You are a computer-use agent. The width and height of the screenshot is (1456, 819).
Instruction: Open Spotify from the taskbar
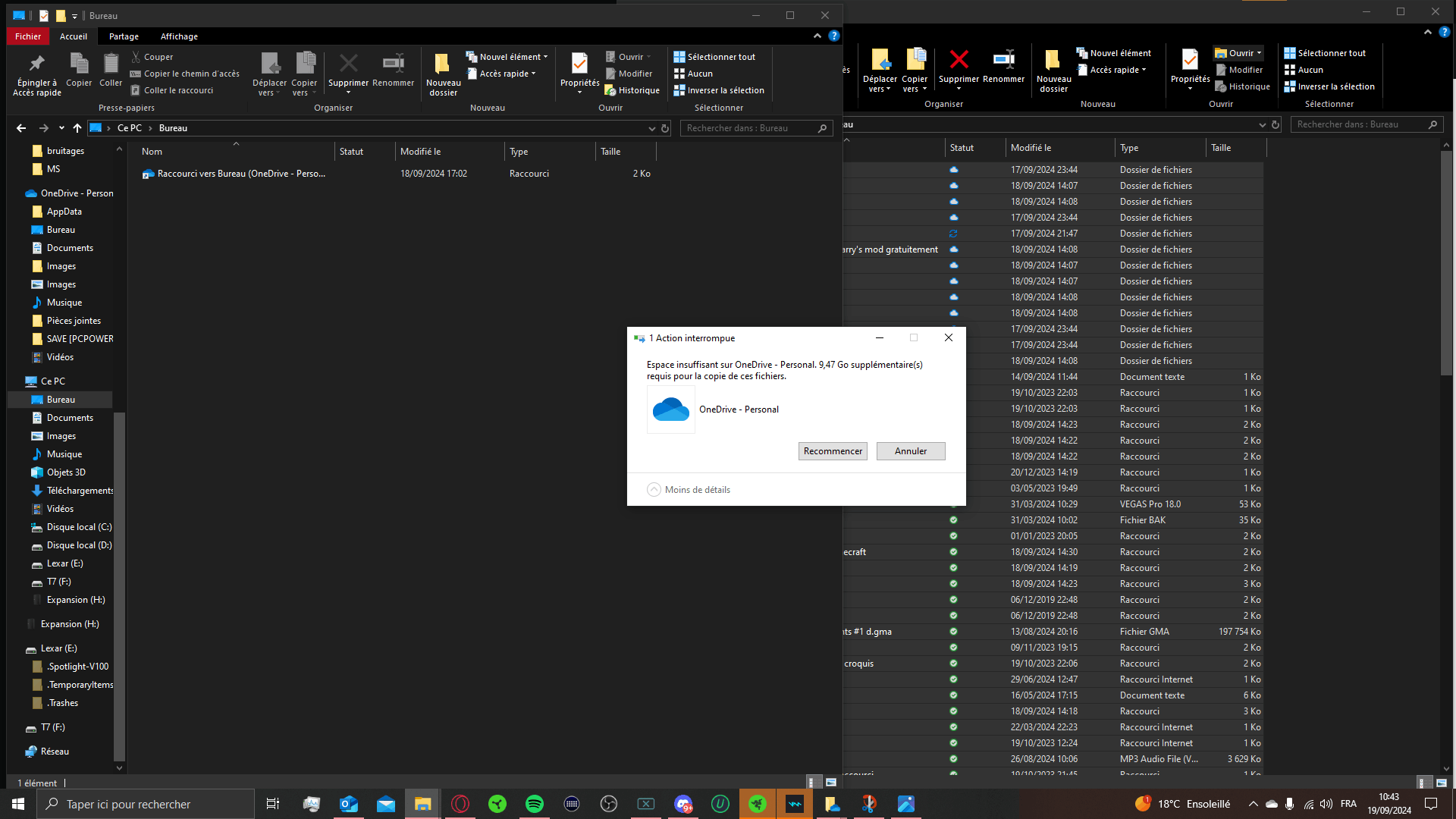pyautogui.click(x=535, y=804)
